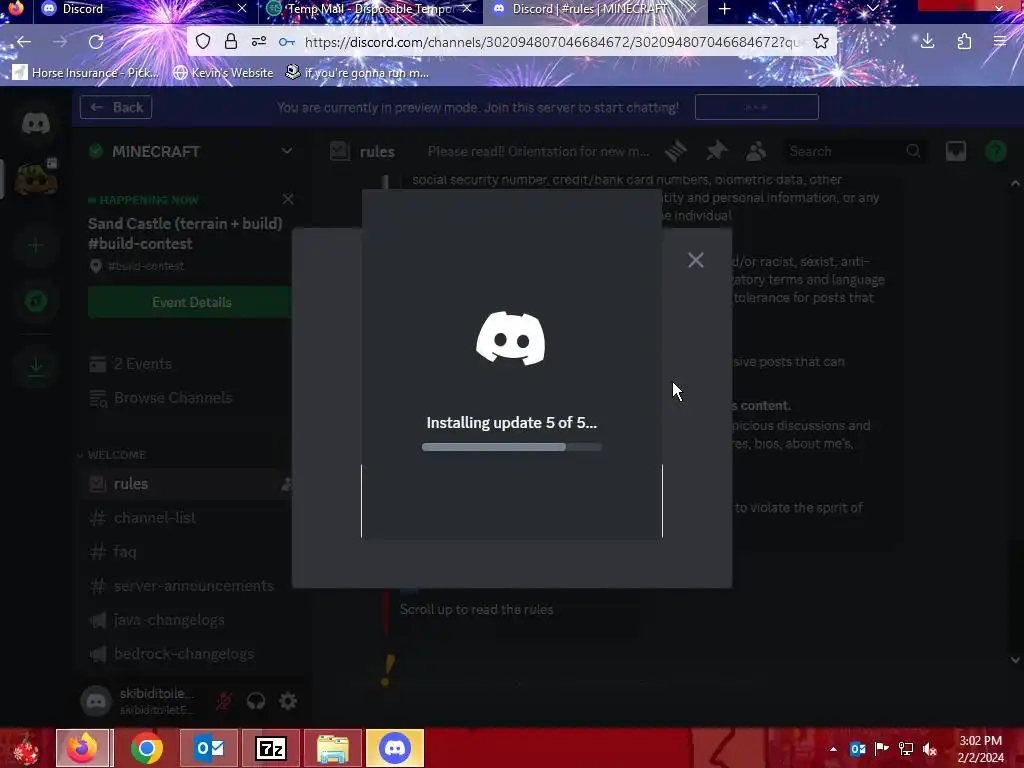
Task: Open User Settings gear icon
Action: pos(288,701)
